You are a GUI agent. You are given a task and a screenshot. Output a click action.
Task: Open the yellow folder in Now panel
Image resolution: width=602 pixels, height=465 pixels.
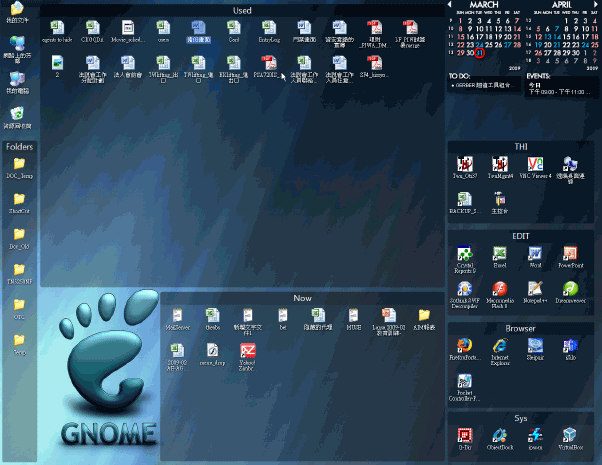point(424,319)
